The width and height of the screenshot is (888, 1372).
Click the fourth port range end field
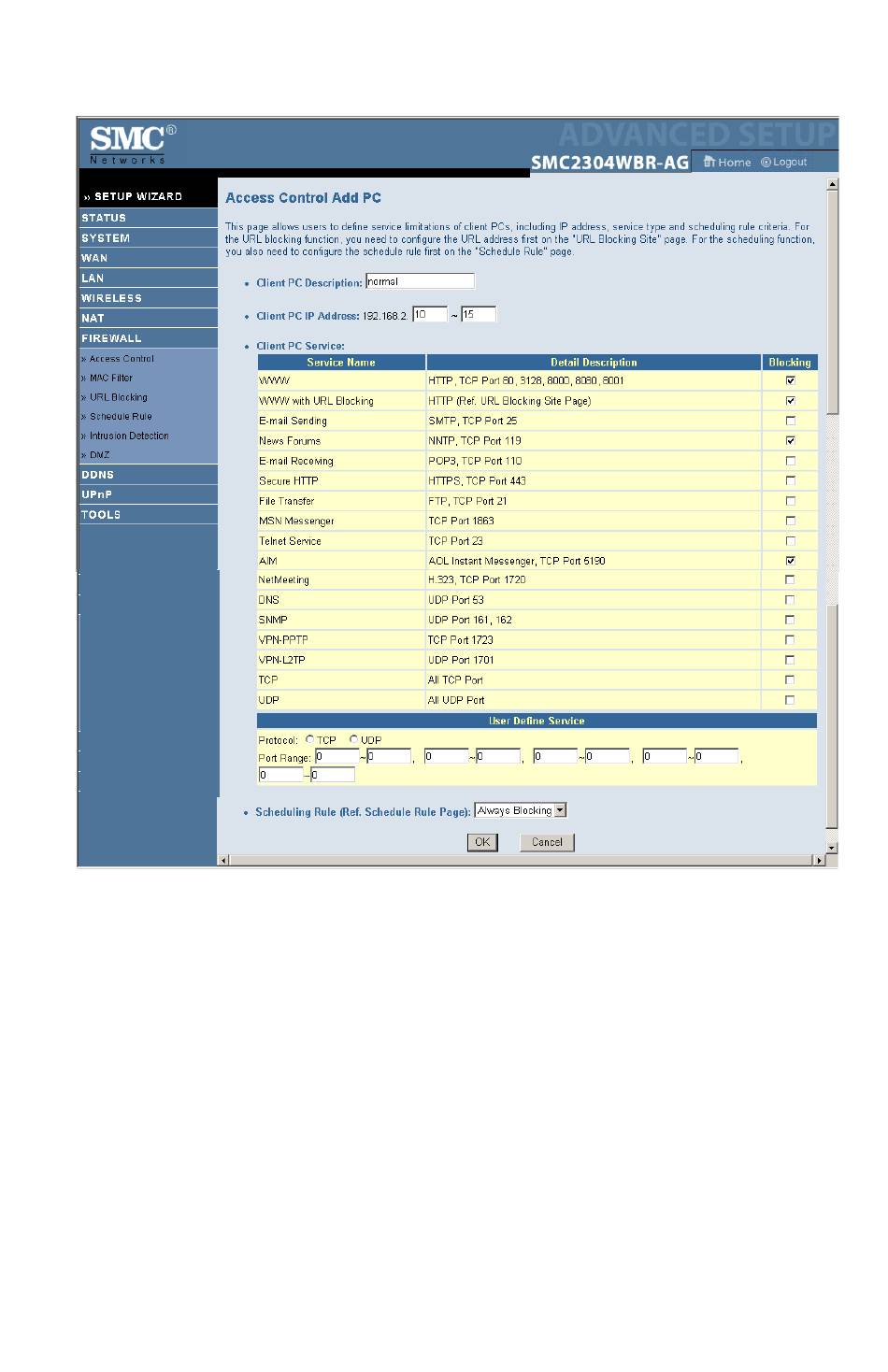tap(717, 757)
